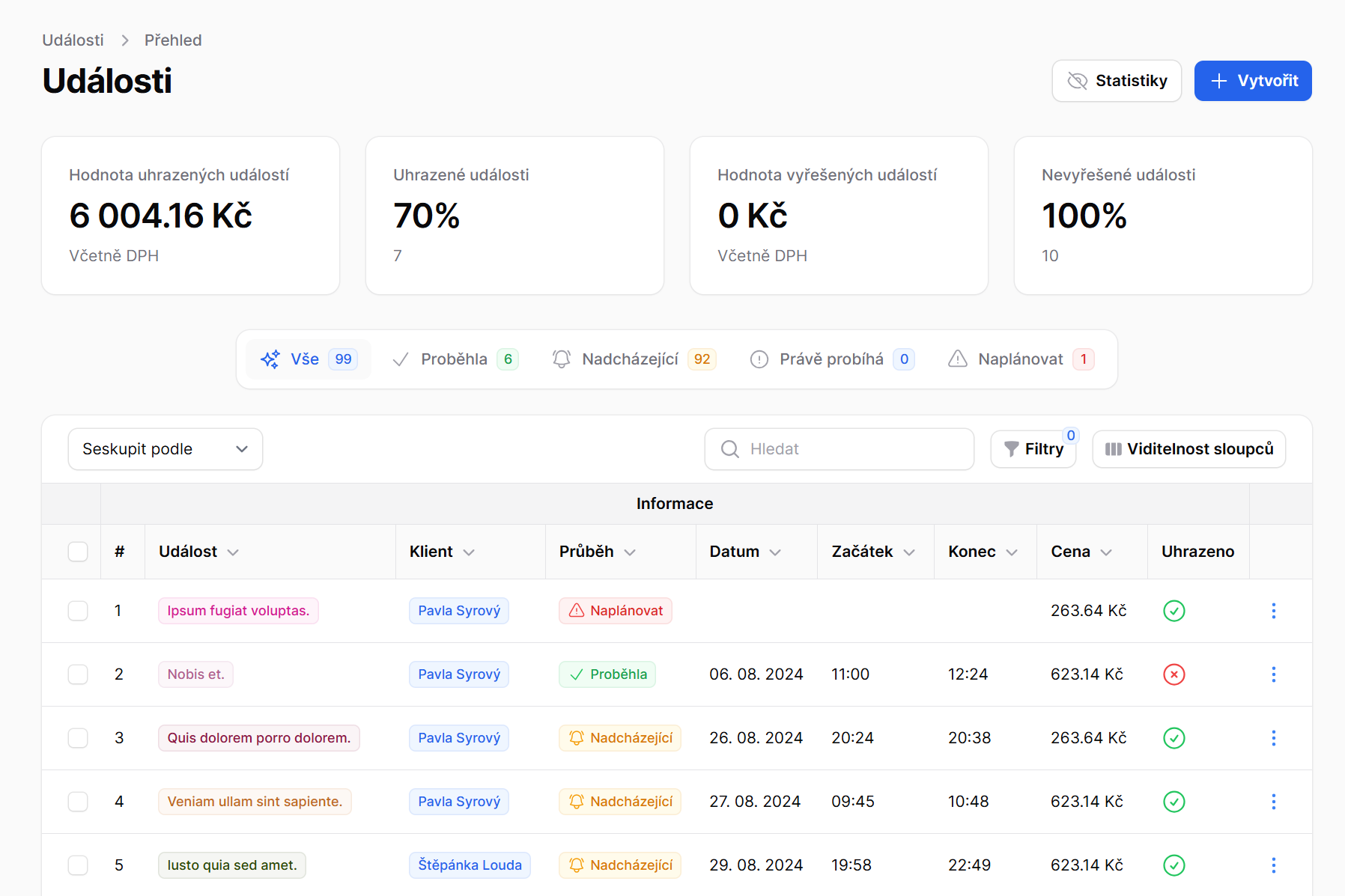Viewport: 1345px width, 896px height.
Task: Click the Uhrazené události 70% stat card
Action: point(514,216)
